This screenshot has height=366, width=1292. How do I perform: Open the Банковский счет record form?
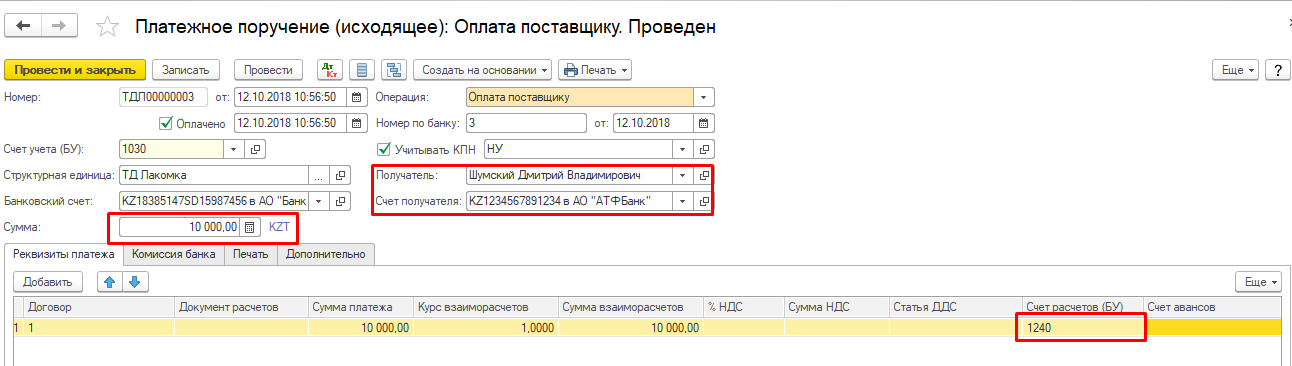(x=341, y=201)
